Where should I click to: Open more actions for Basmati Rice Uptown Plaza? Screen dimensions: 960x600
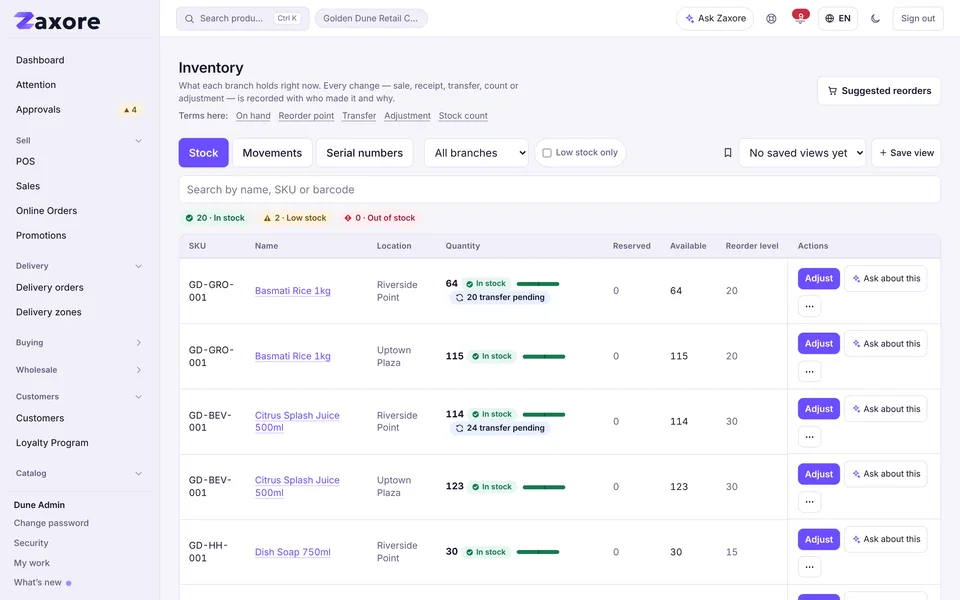pos(809,371)
